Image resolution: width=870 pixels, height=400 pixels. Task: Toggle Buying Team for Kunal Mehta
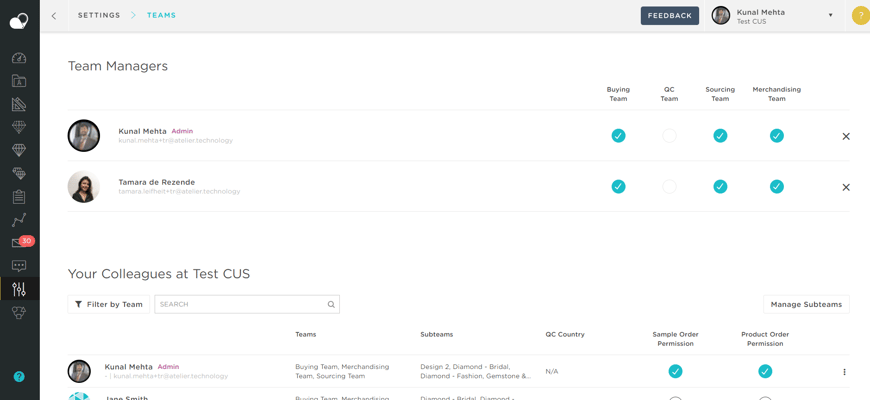618,135
